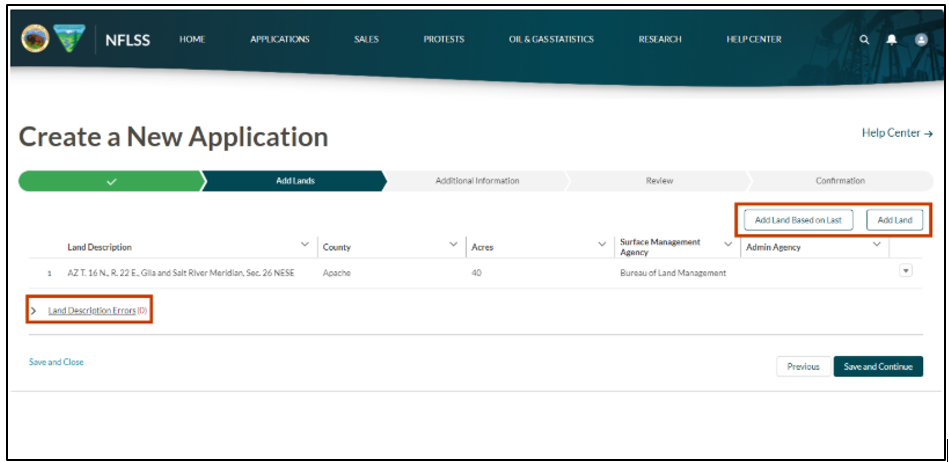The image size is (949, 462).
Task: Click the 40 acres cell
Action: pos(476,273)
